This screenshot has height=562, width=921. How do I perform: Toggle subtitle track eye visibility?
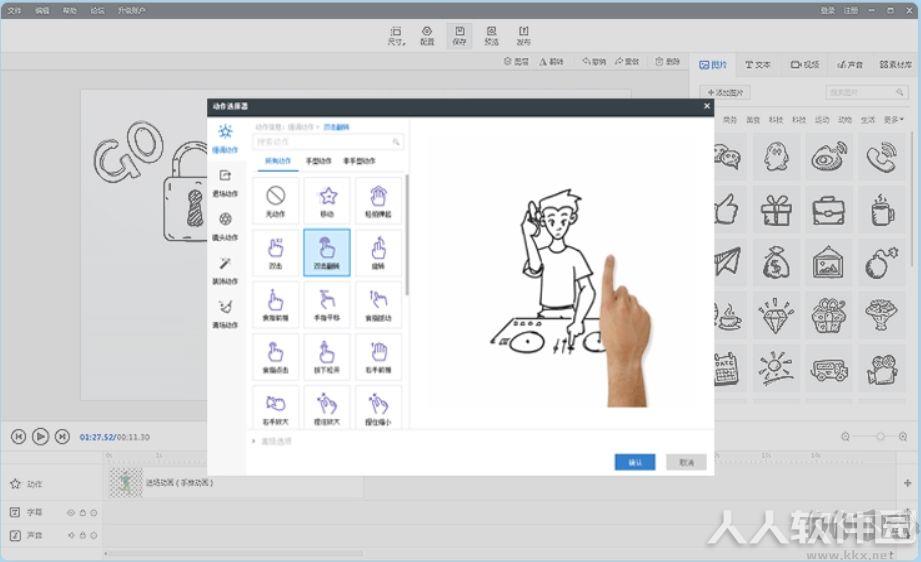[x=70, y=513]
